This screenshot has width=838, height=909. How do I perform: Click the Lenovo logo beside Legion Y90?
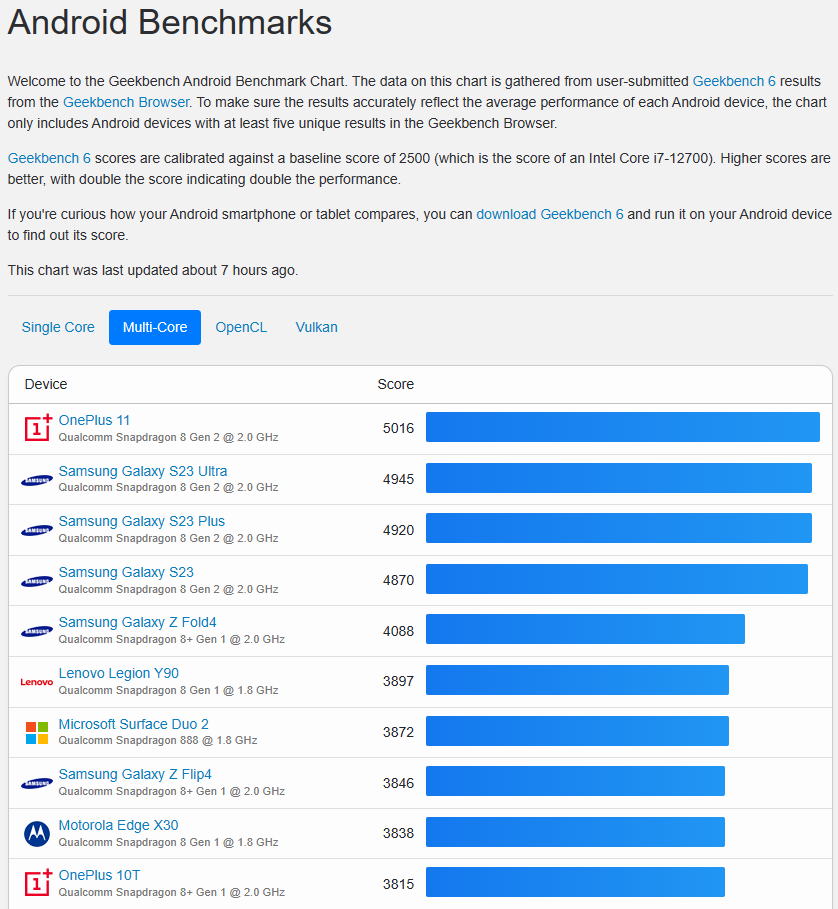pos(37,682)
